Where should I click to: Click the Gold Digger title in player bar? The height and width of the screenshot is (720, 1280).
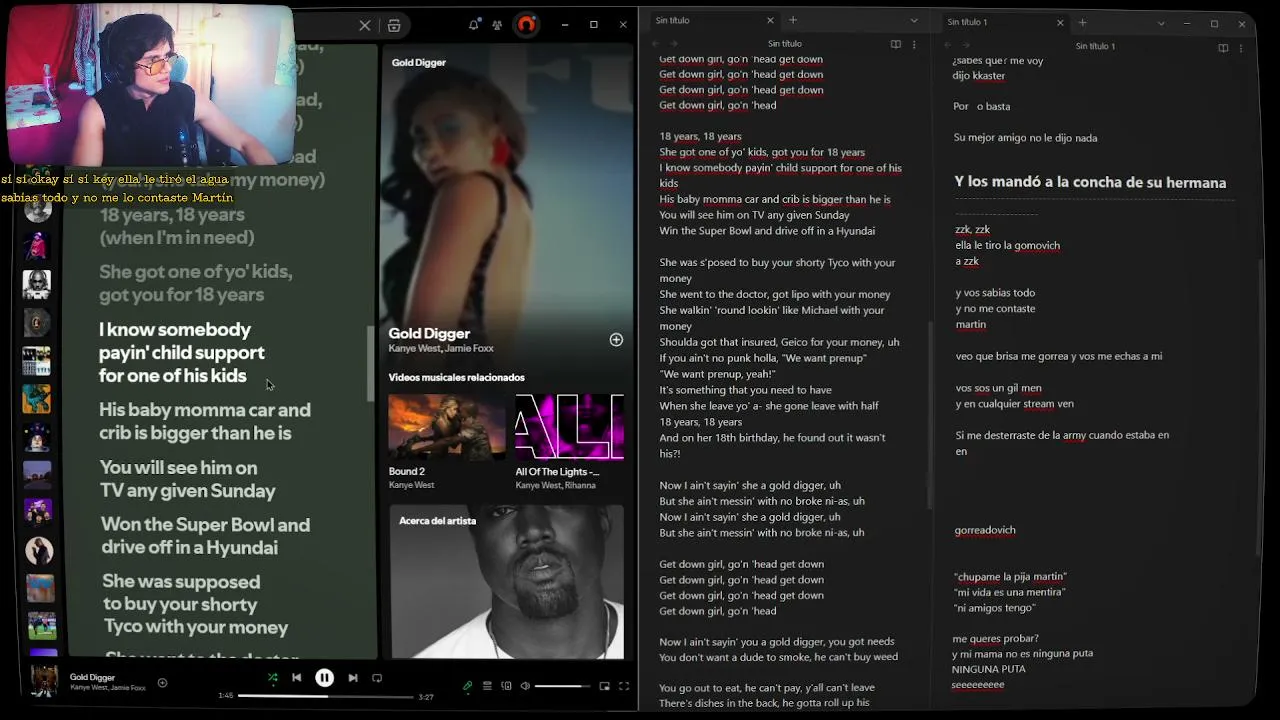[92, 677]
